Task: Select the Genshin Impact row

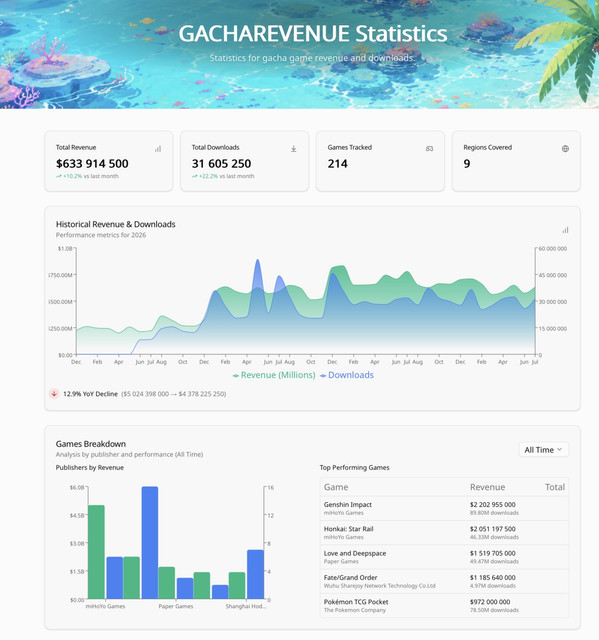Action: (x=444, y=508)
